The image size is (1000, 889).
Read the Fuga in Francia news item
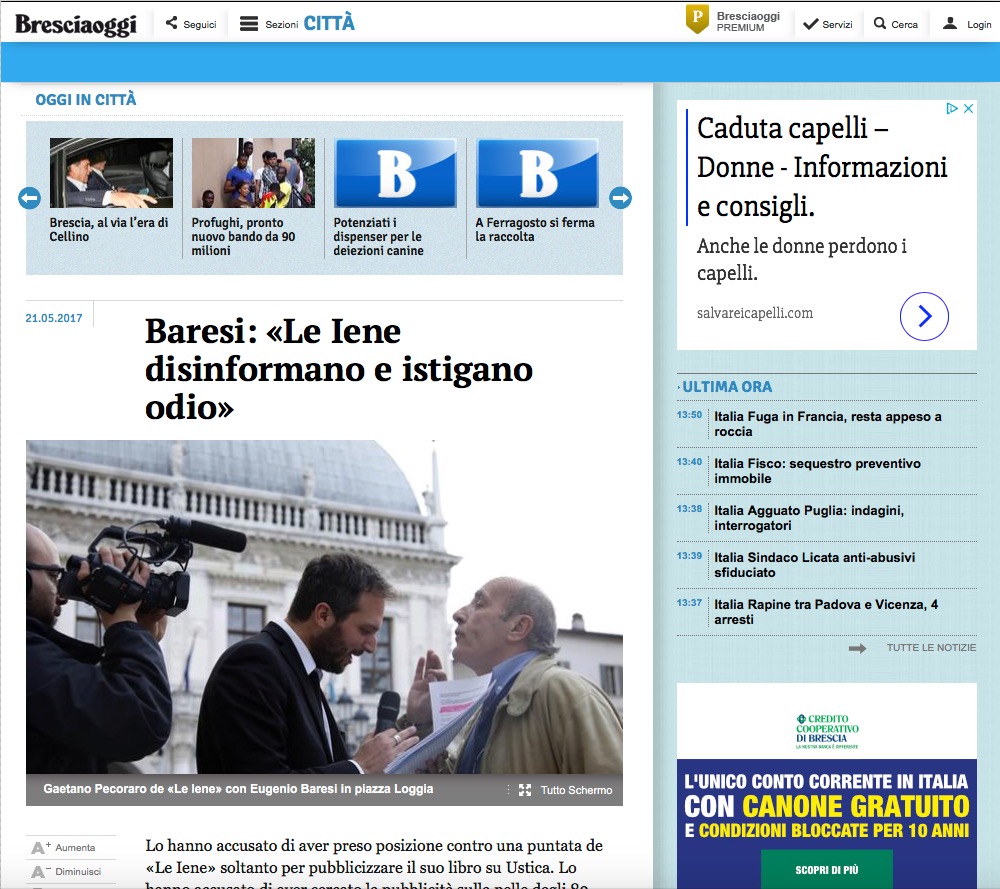click(x=827, y=424)
